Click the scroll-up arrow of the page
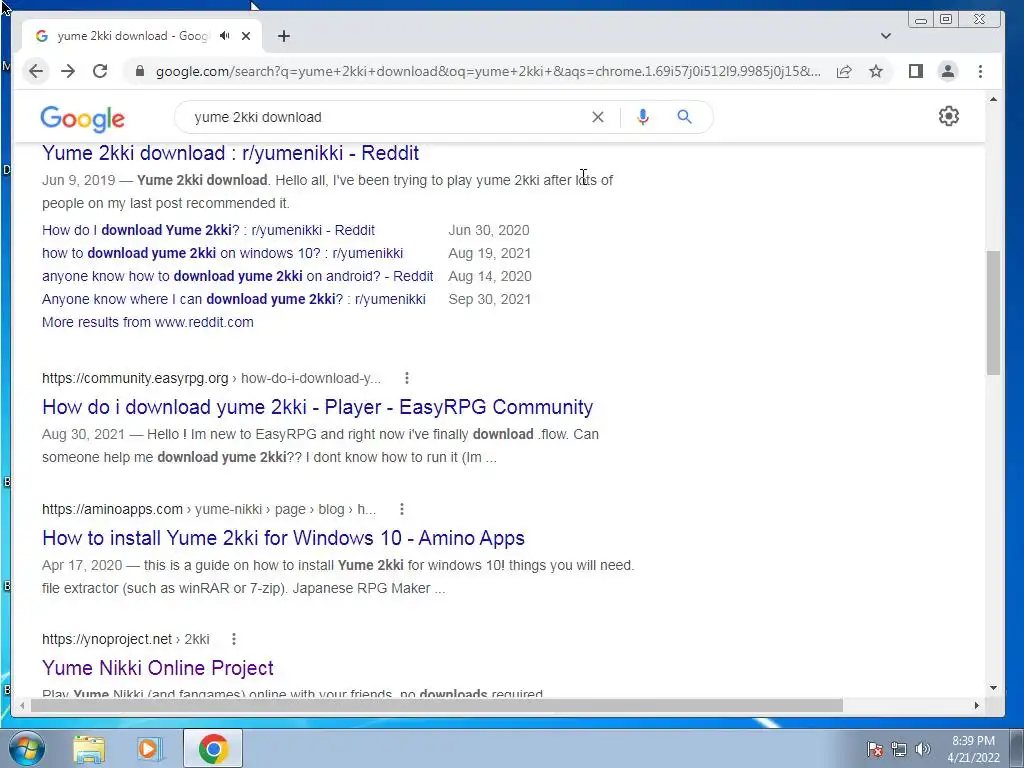Image resolution: width=1024 pixels, height=768 pixels. pos(993,100)
